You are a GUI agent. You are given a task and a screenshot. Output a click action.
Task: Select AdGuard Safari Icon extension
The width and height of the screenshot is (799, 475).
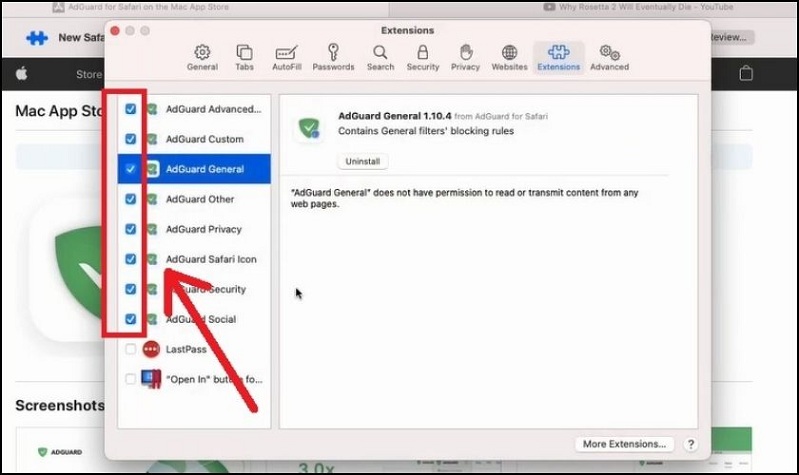210,259
